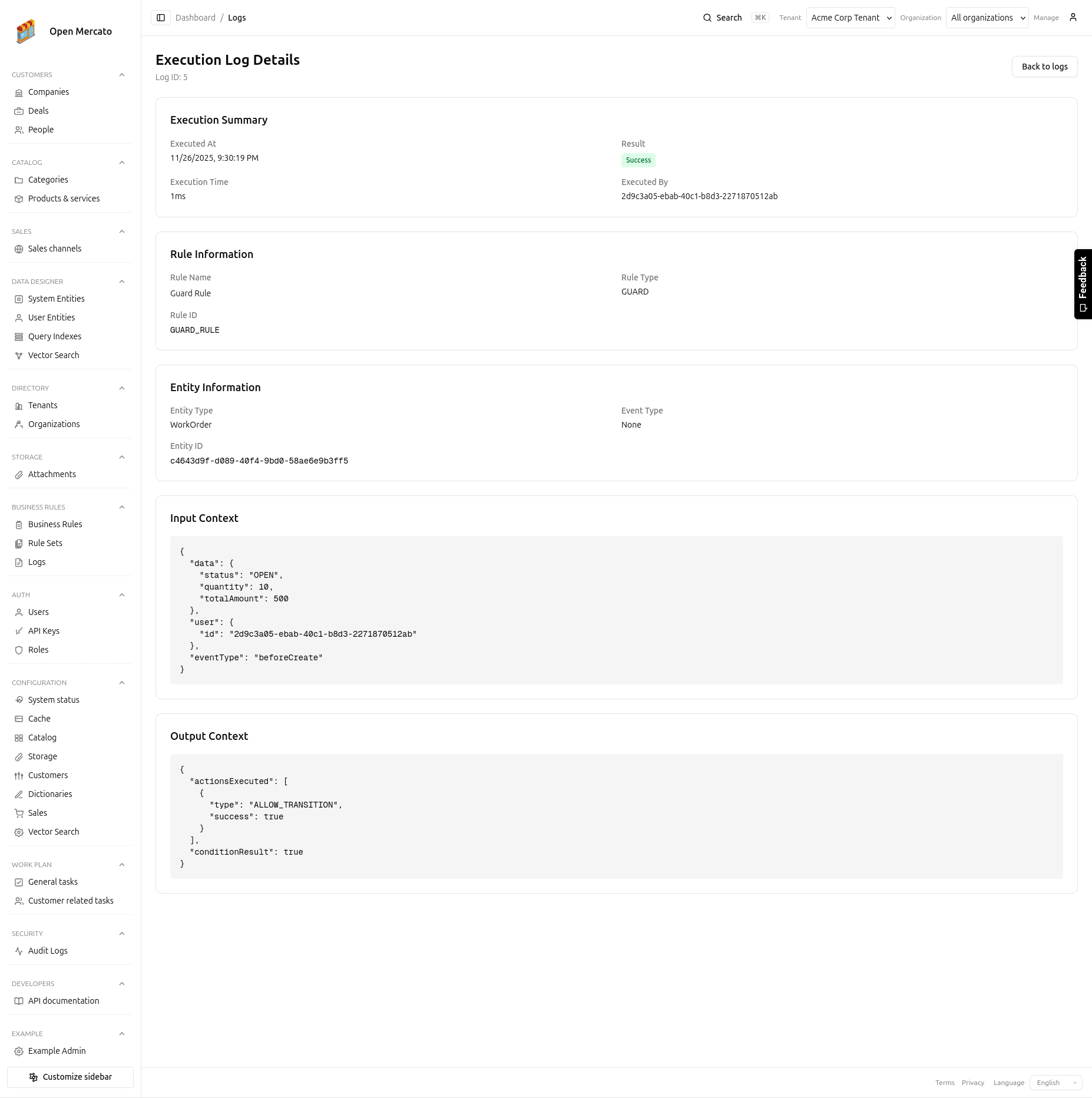Click Back to logs button
Image resolution: width=1092 pixels, height=1098 pixels.
pyautogui.click(x=1044, y=67)
